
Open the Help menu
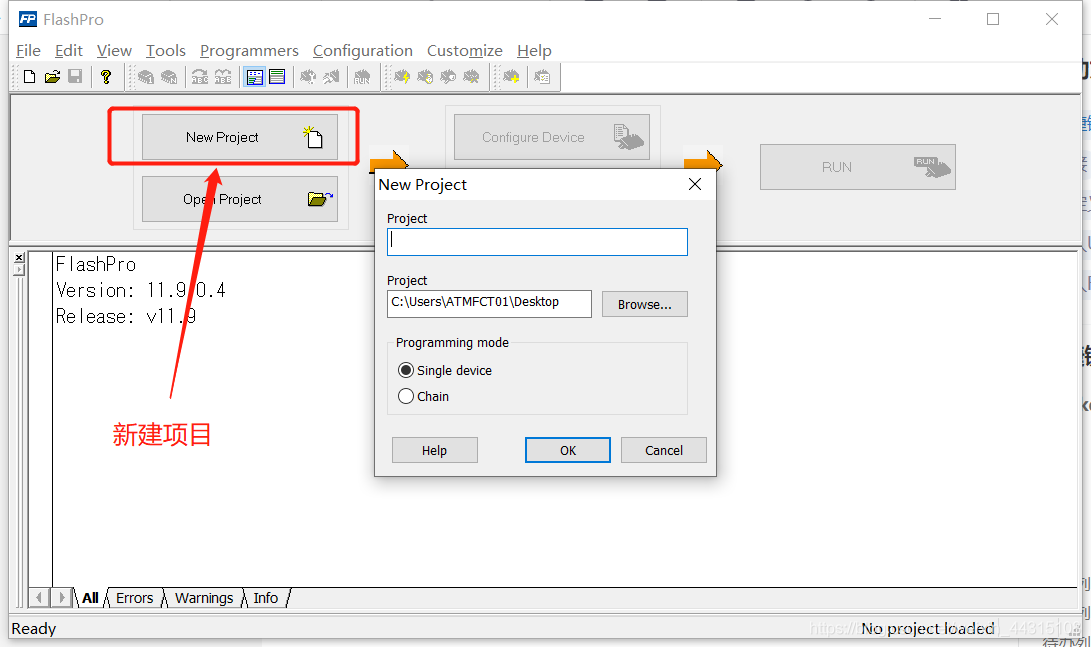click(534, 51)
